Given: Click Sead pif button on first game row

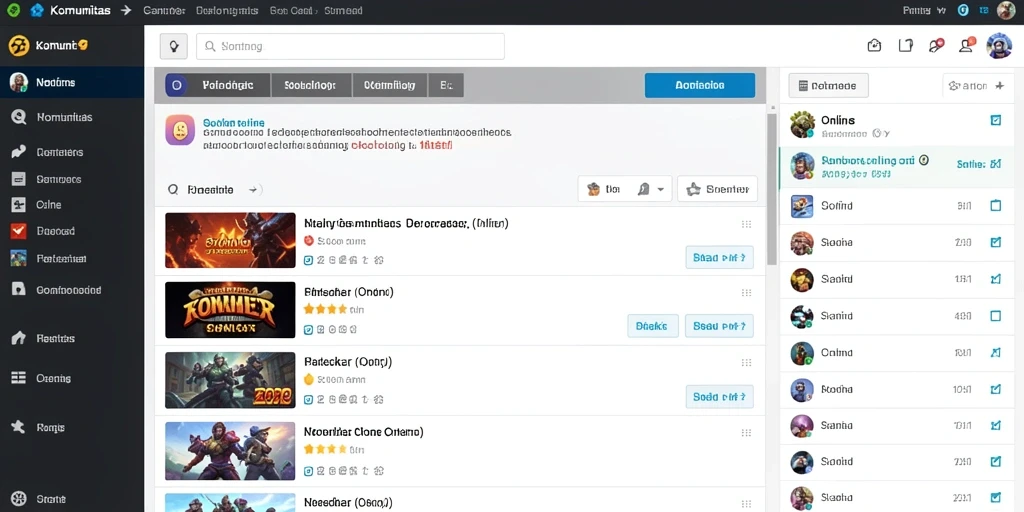Looking at the screenshot, I should (x=719, y=257).
